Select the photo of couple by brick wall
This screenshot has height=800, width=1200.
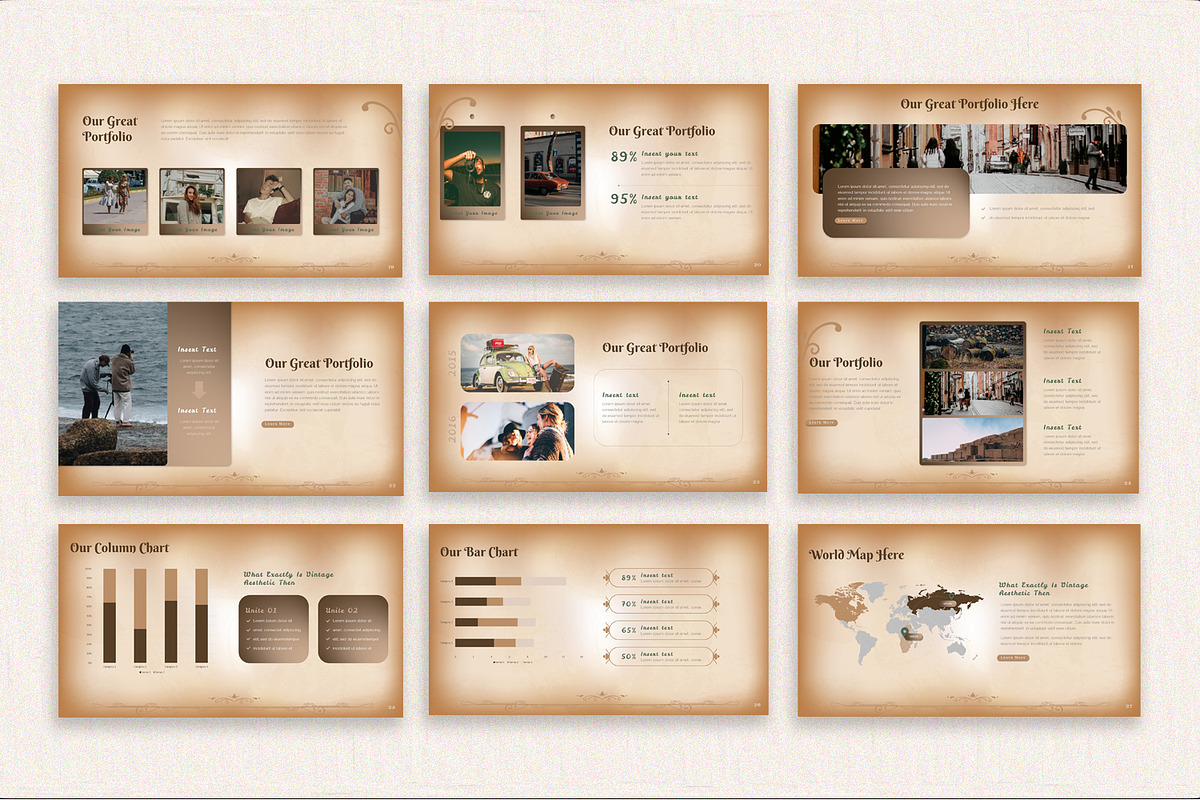(346, 196)
